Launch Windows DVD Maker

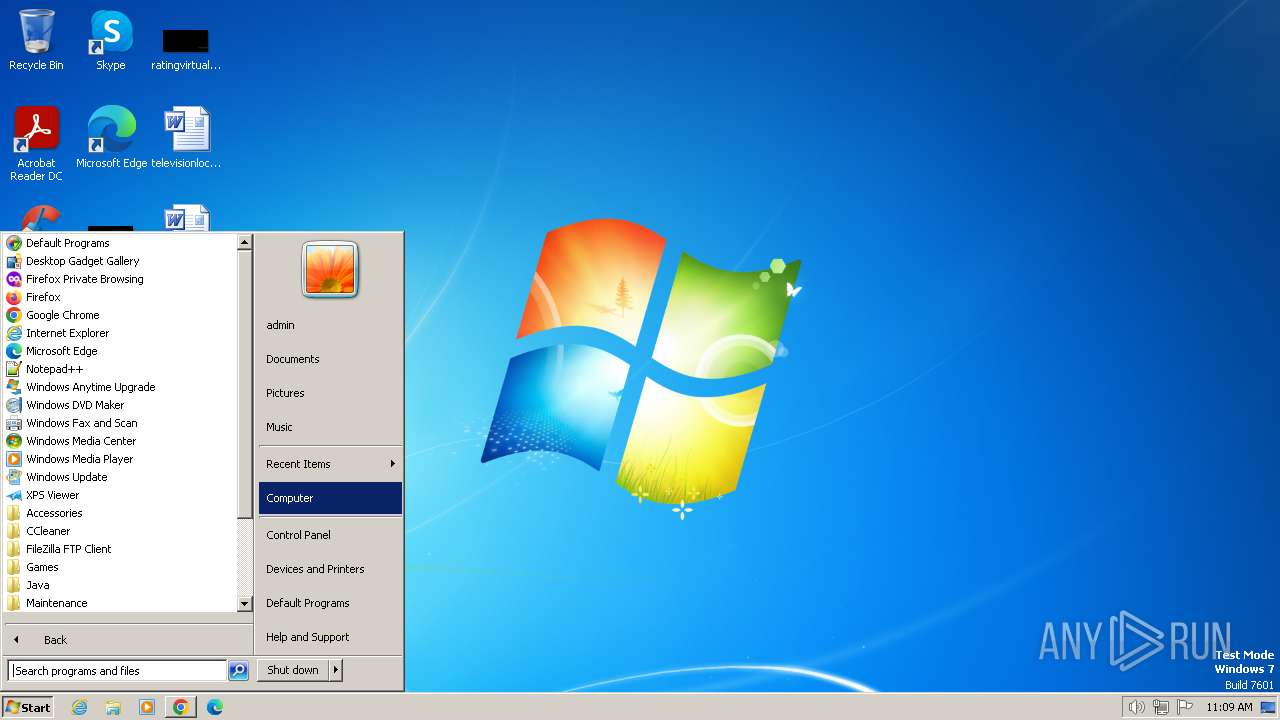coord(76,405)
